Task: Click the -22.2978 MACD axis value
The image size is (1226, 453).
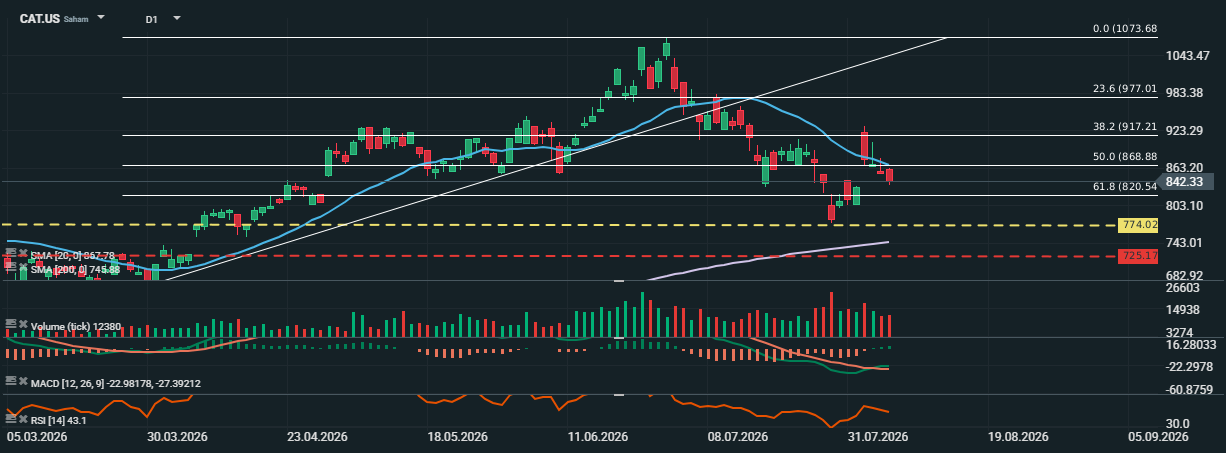Action: click(x=1190, y=366)
